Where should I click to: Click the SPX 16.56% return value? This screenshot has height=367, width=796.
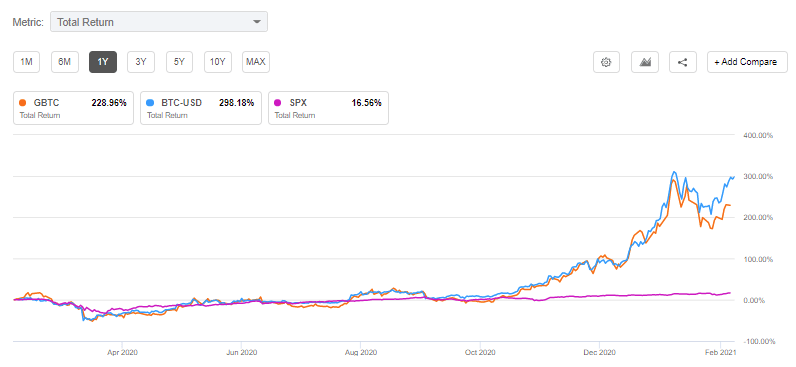point(367,103)
